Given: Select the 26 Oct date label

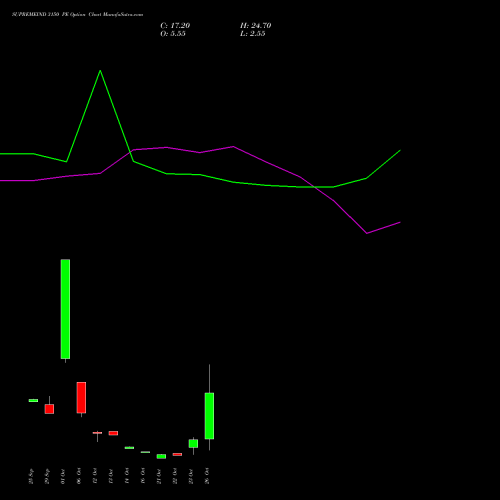Looking at the screenshot, I should 207,476.
